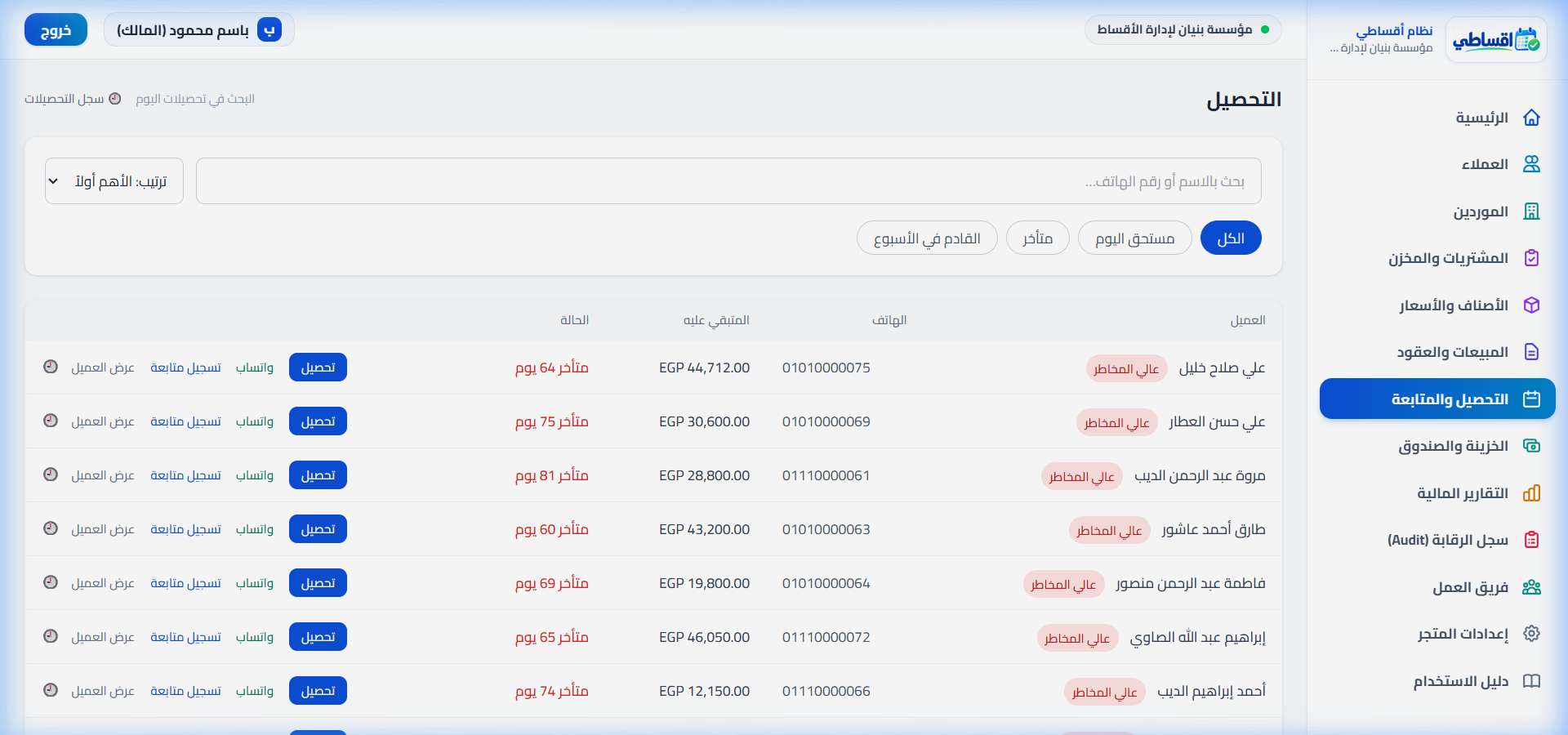This screenshot has height=735, width=1568.
Task: Click واتساب link for أحمد إبراهيم الديب
Action: tap(255, 691)
